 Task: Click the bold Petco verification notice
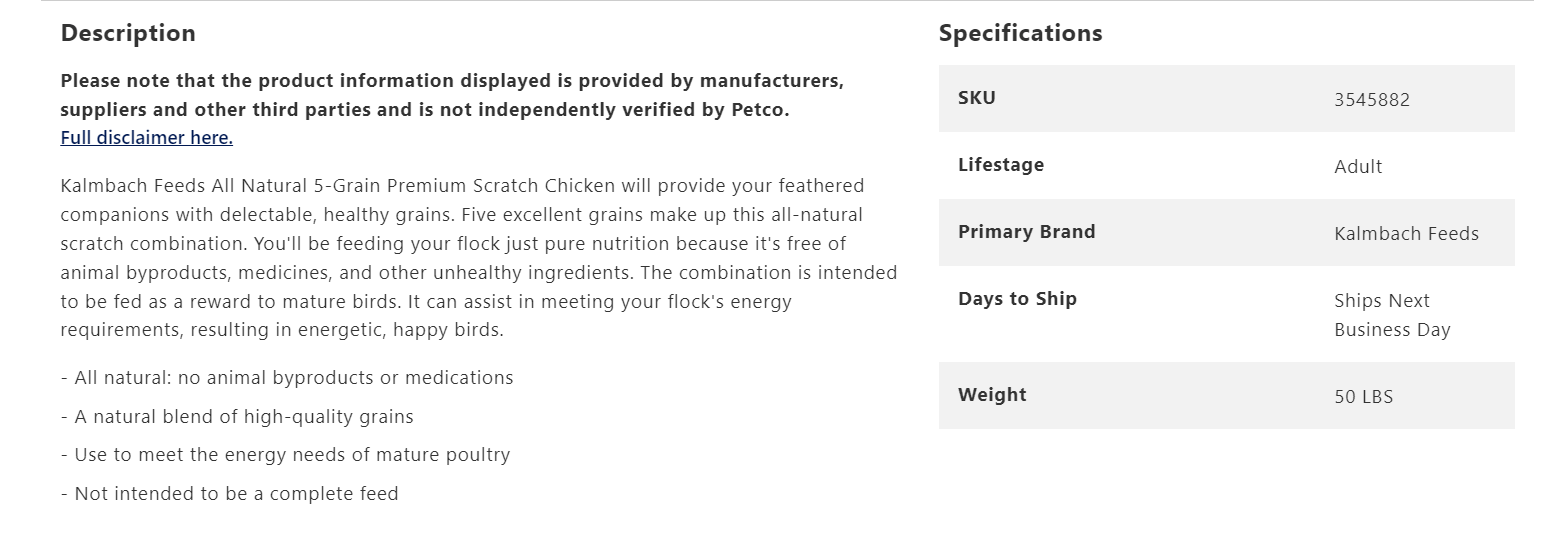(x=451, y=95)
